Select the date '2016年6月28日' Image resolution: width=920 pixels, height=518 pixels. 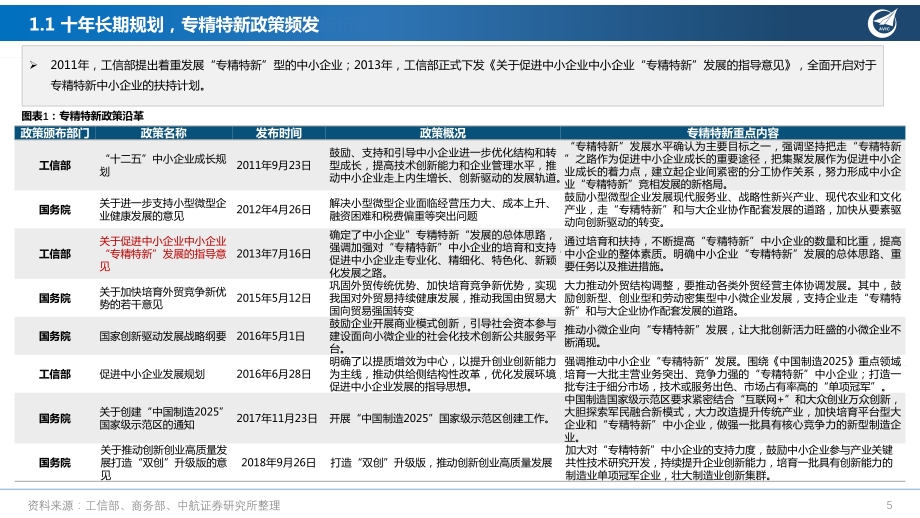tap(273, 374)
